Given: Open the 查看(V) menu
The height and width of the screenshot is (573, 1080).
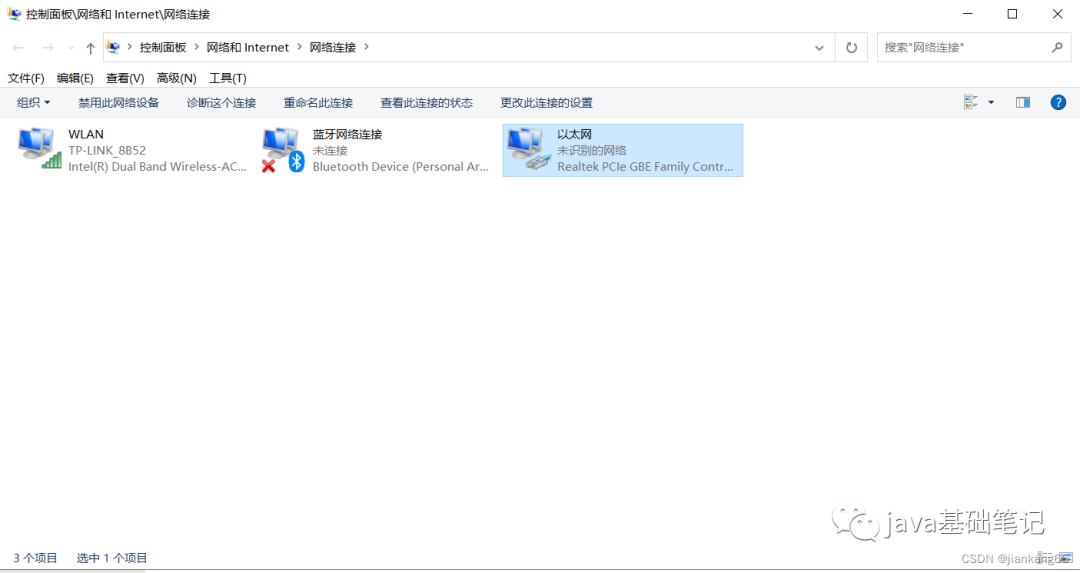Looking at the screenshot, I should [125, 78].
